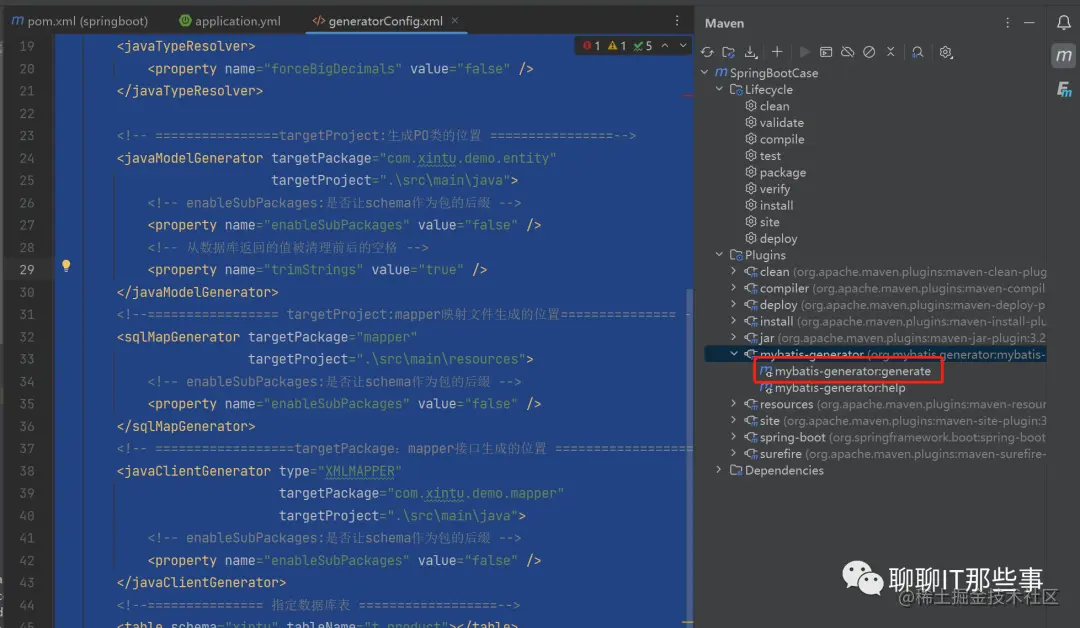This screenshot has width=1080, height=628.
Task: Reload all Maven projects
Action: 707,52
